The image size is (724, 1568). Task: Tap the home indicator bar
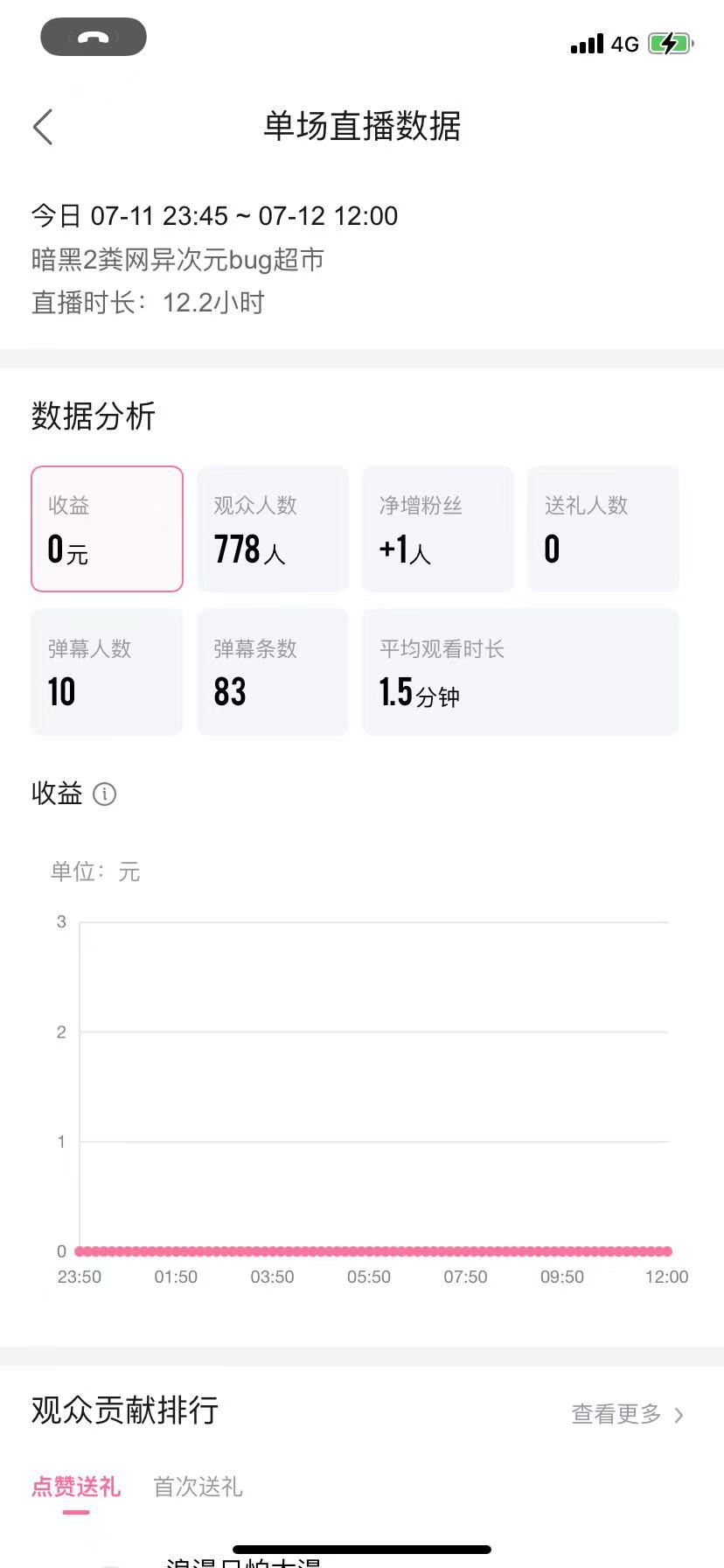(362, 1550)
